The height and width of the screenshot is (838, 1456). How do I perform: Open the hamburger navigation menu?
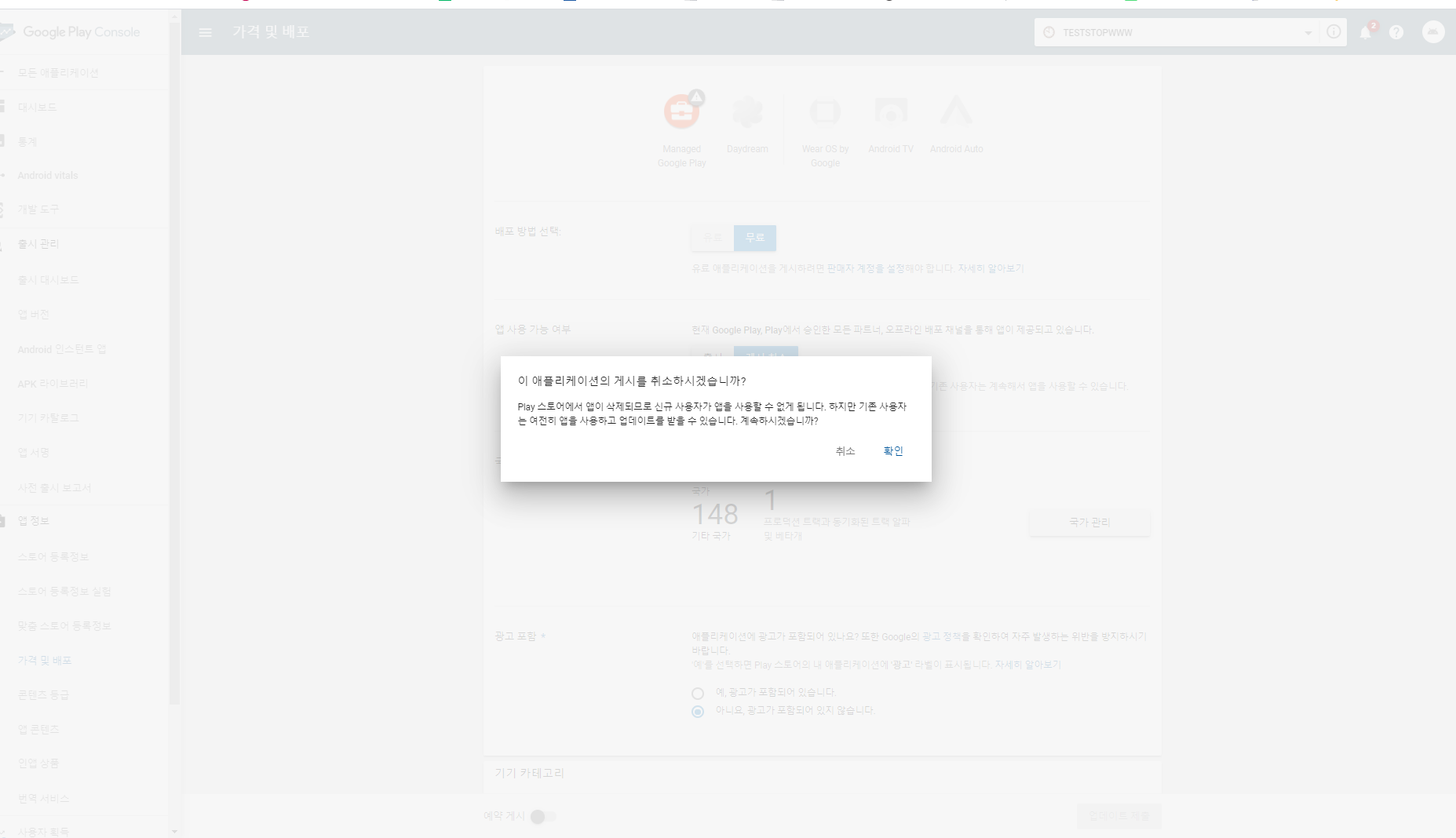point(205,32)
